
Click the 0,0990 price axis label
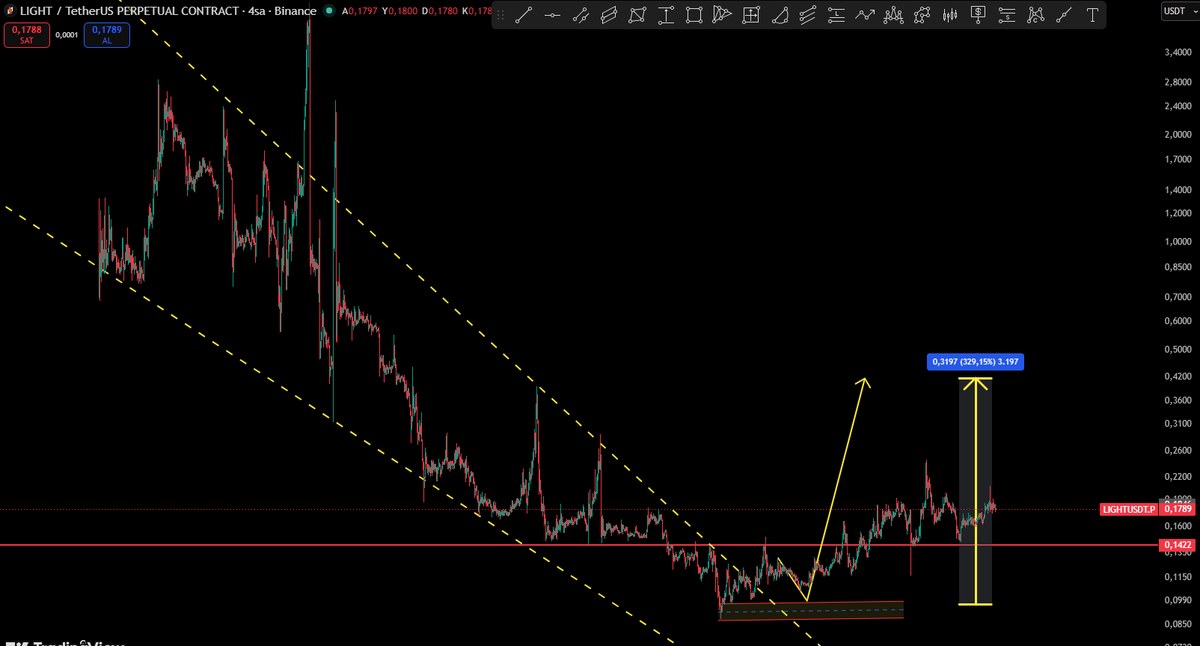(1176, 600)
